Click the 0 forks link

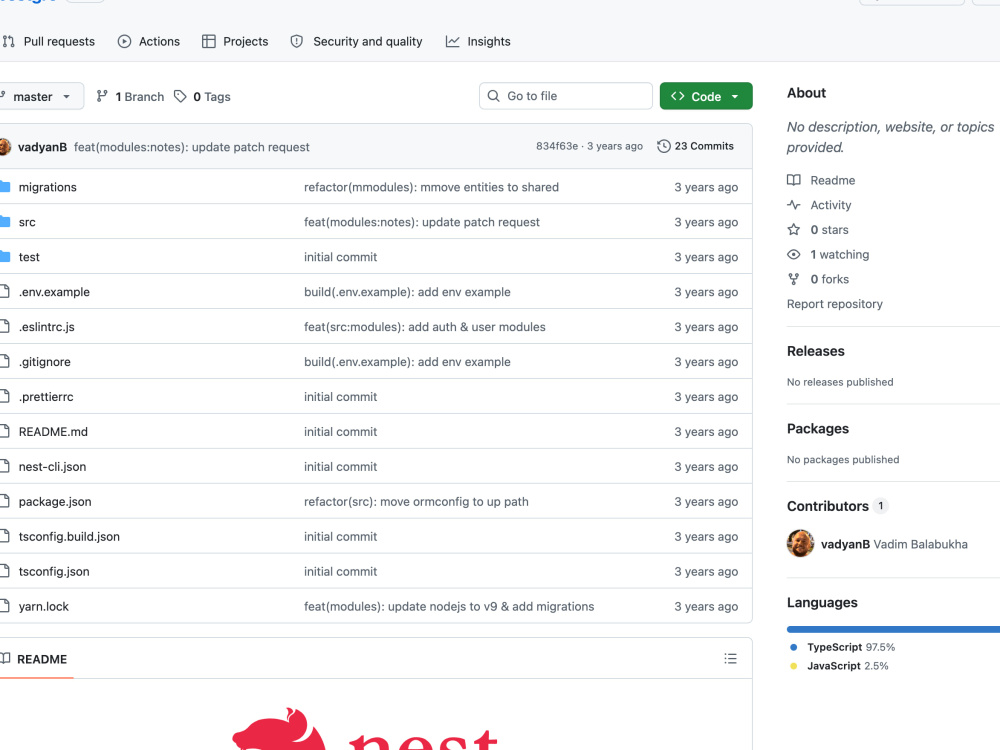tap(829, 279)
